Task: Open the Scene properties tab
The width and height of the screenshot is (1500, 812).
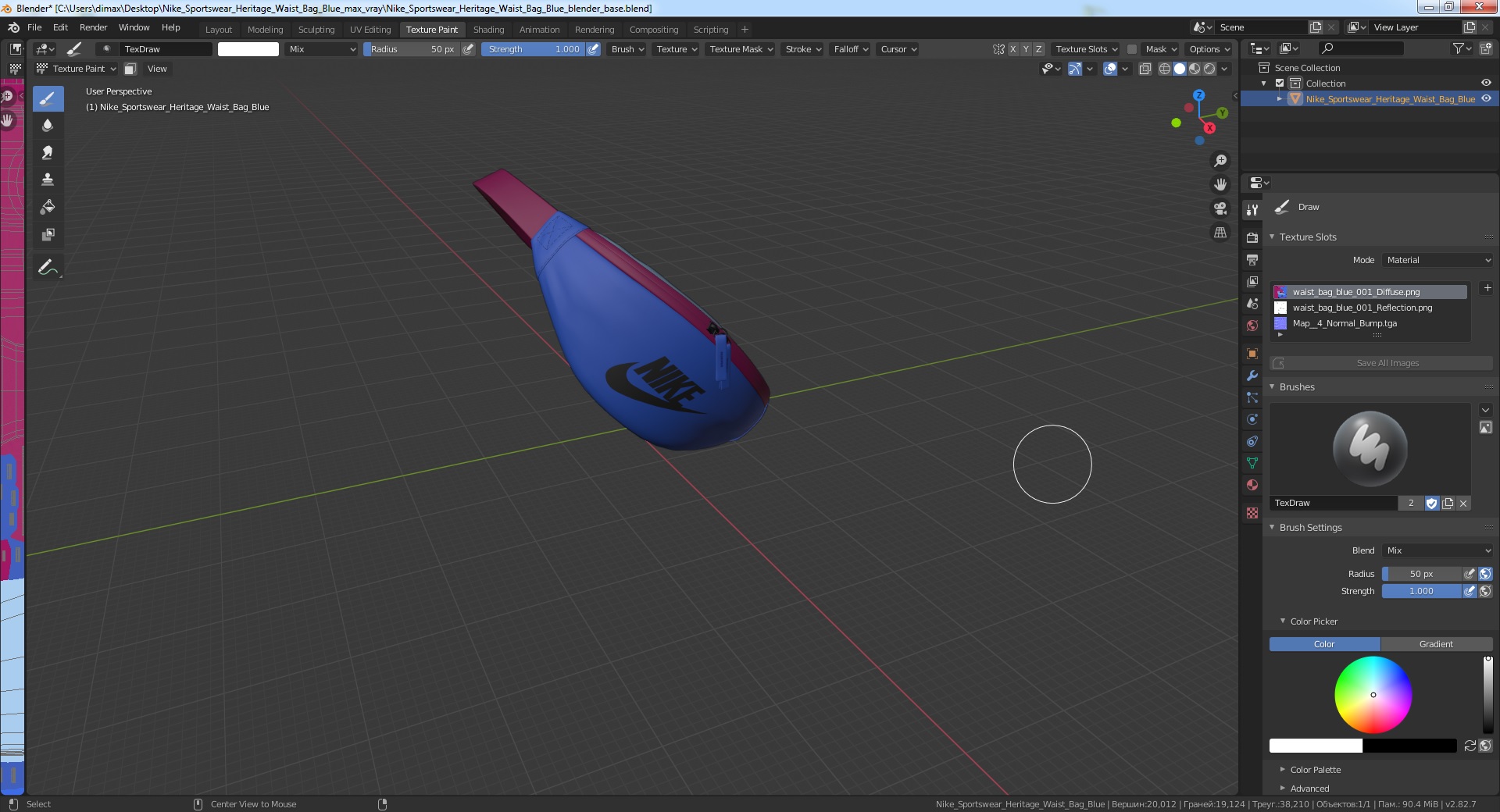Action: (1252, 303)
